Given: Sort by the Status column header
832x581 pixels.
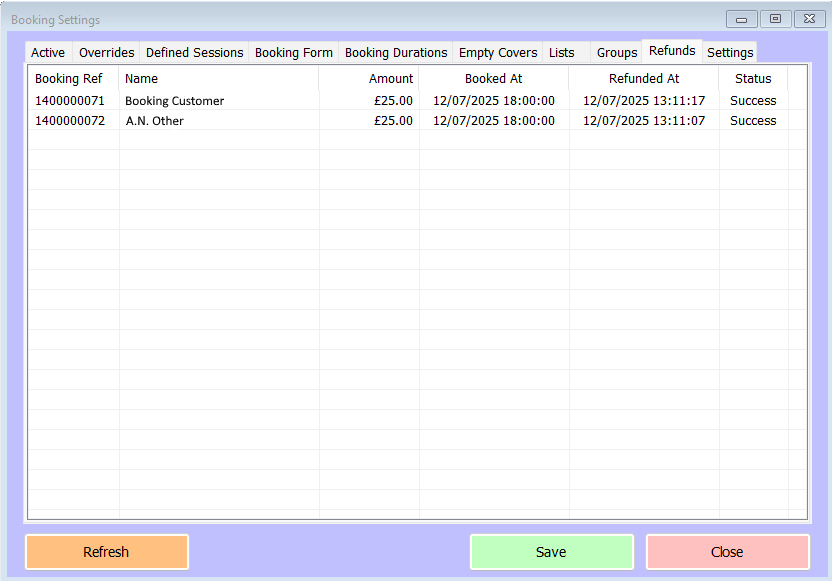Looking at the screenshot, I should [753, 79].
